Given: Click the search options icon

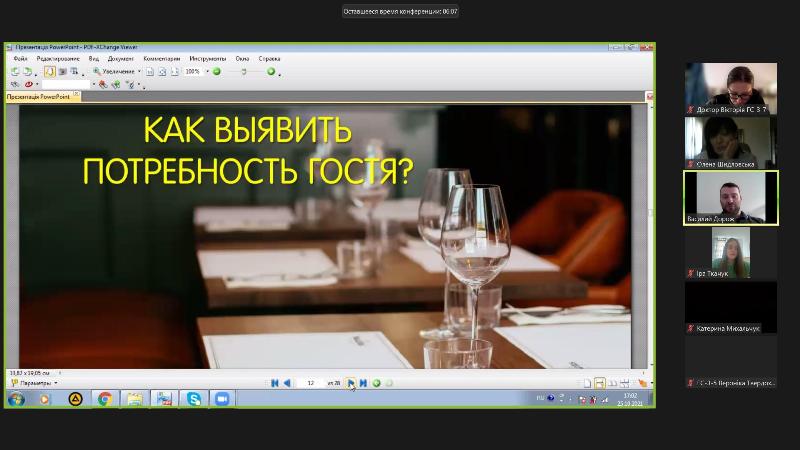Looking at the screenshot, I should tap(131, 84).
